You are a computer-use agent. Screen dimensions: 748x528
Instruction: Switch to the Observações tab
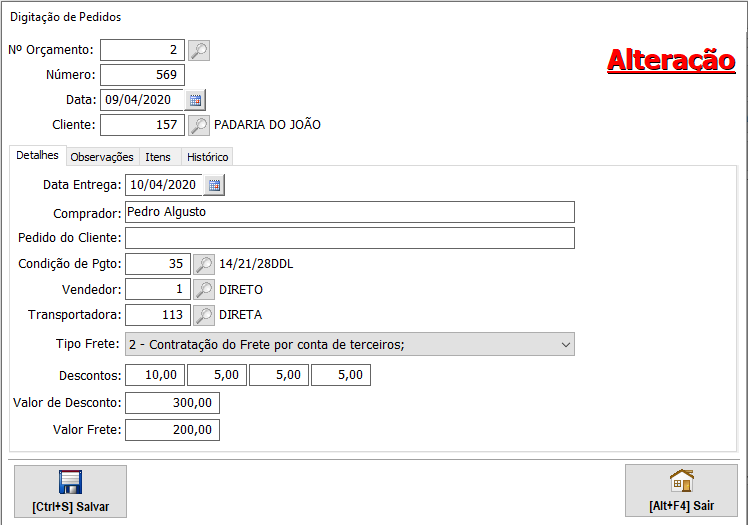tap(102, 157)
